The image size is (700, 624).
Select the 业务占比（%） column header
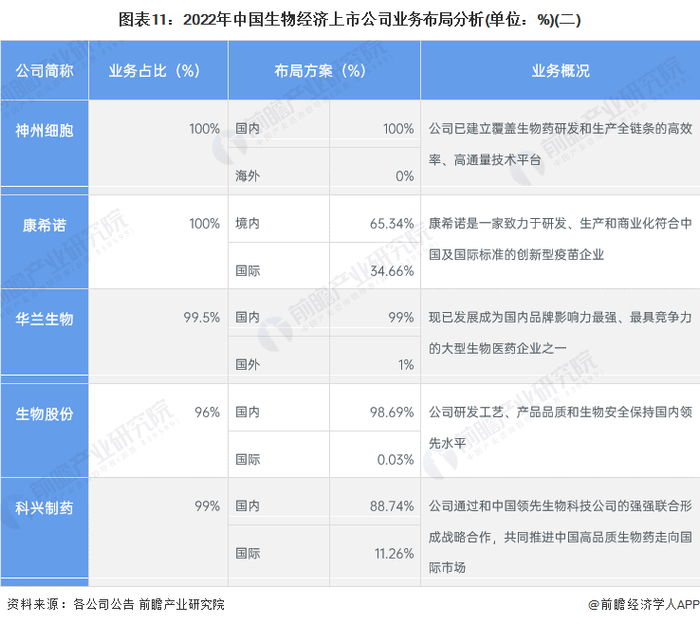pos(158,71)
